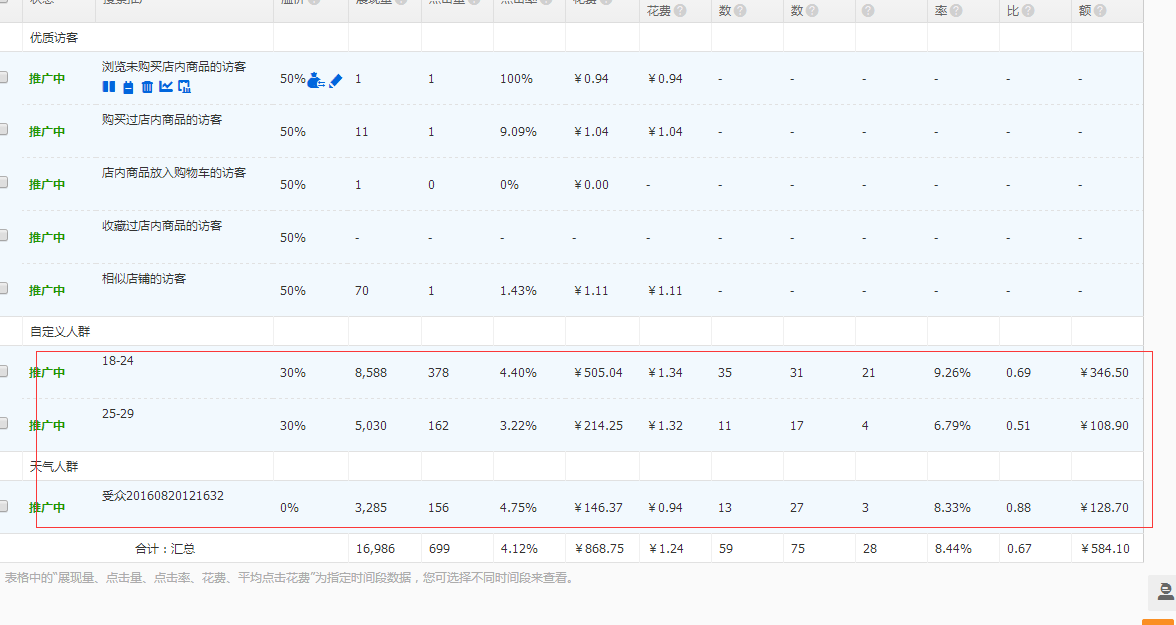Click audience name 购买过店内商品的访客

(x=162, y=119)
